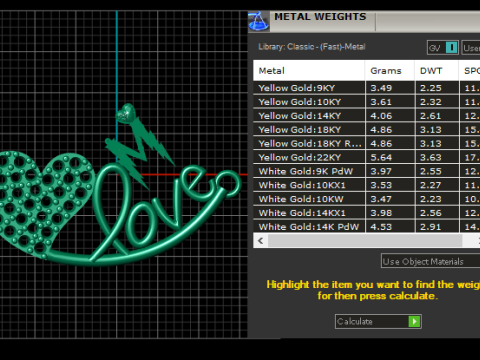
Task: Select the White Gold:10KX1 row
Action: tap(366, 185)
